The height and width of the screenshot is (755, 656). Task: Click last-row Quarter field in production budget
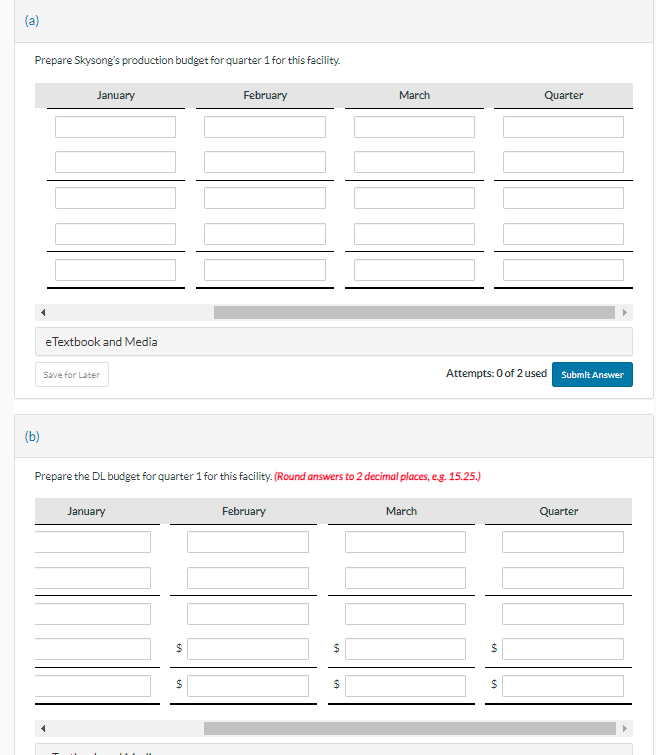point(563,270)
